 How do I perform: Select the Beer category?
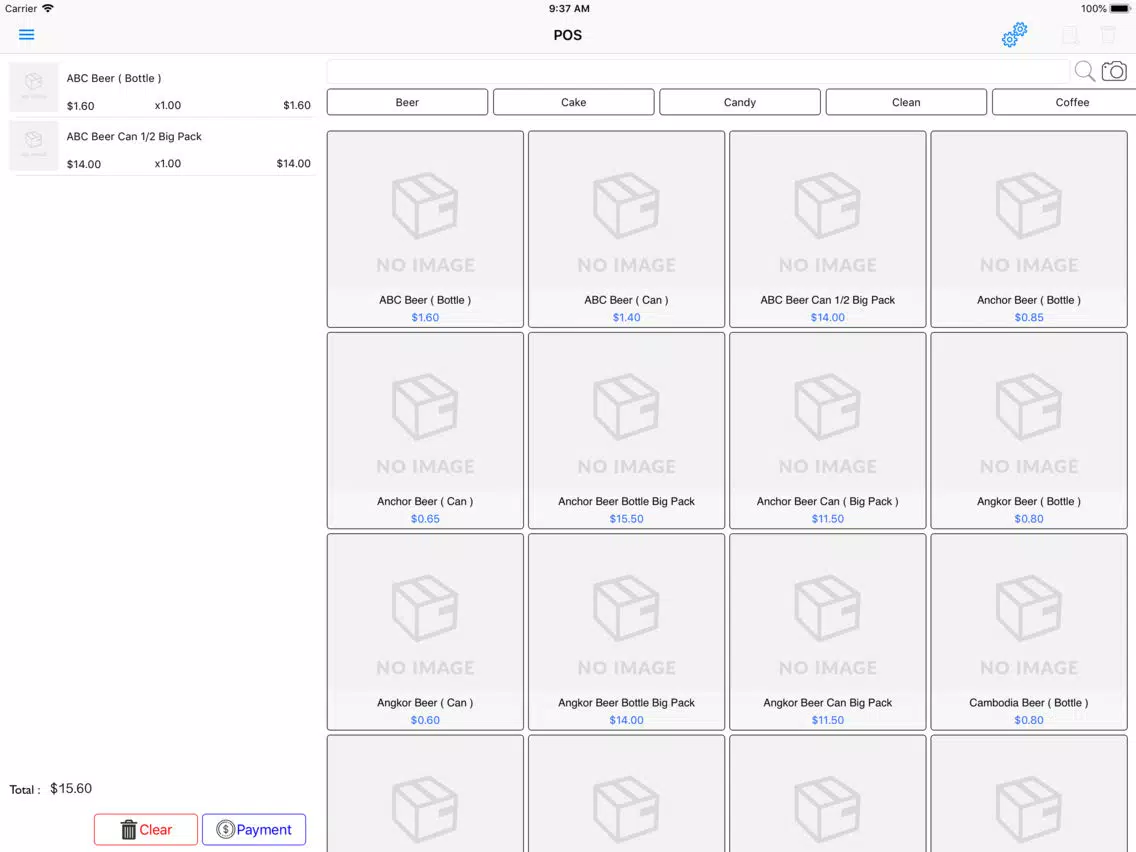[x=407, y=102]
